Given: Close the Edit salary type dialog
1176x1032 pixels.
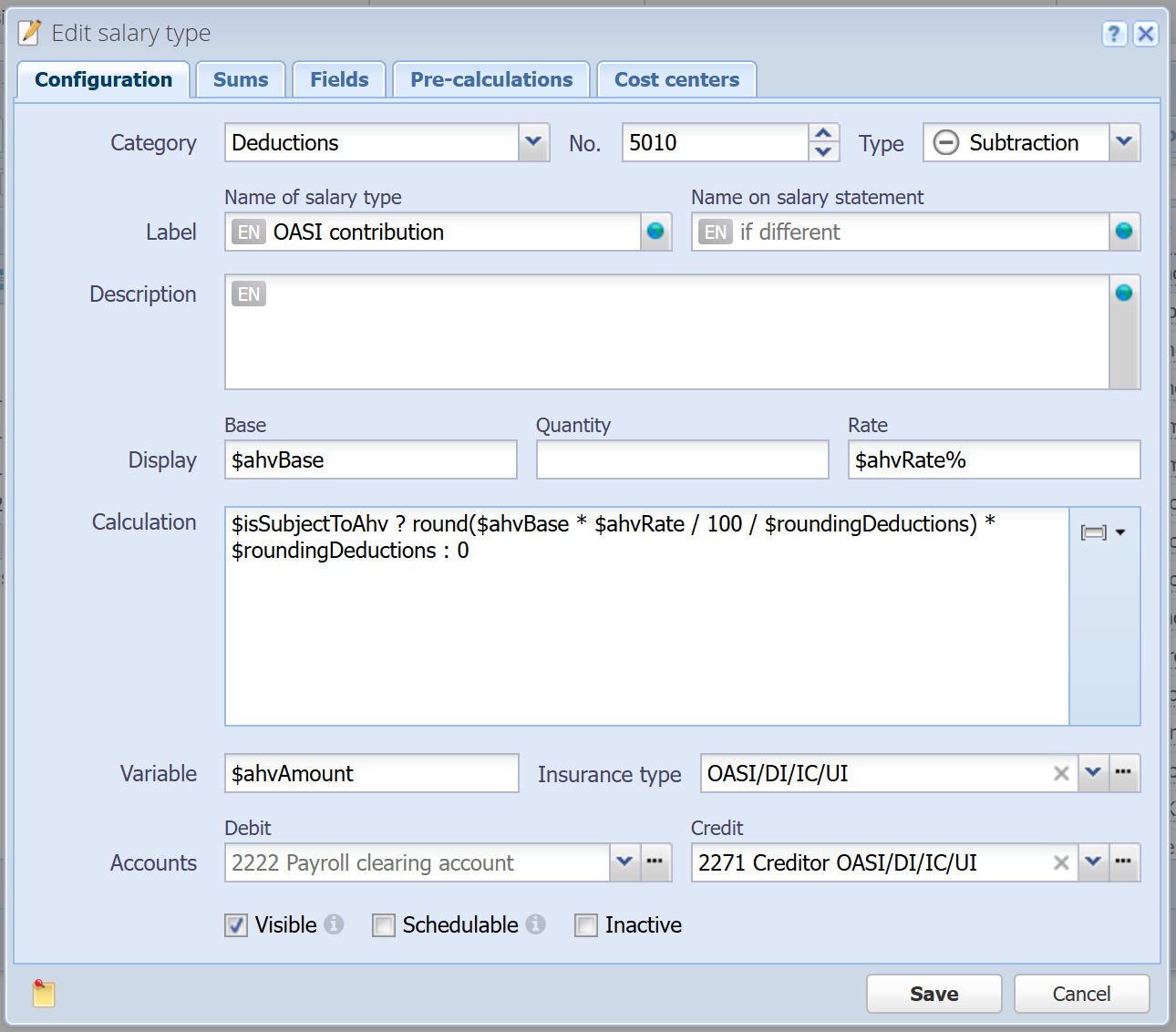Looking at the screenshot, I should [x=1146, y=34].
